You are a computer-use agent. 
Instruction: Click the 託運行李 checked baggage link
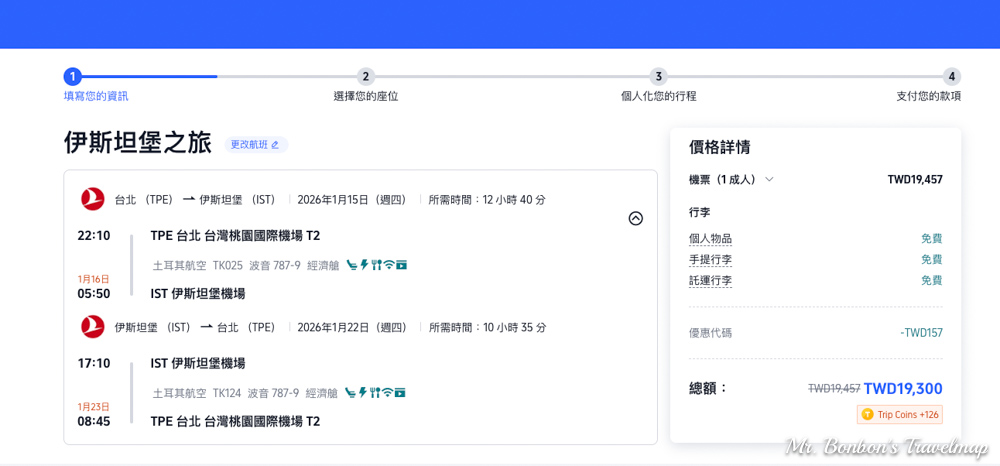tap(710, 281)
